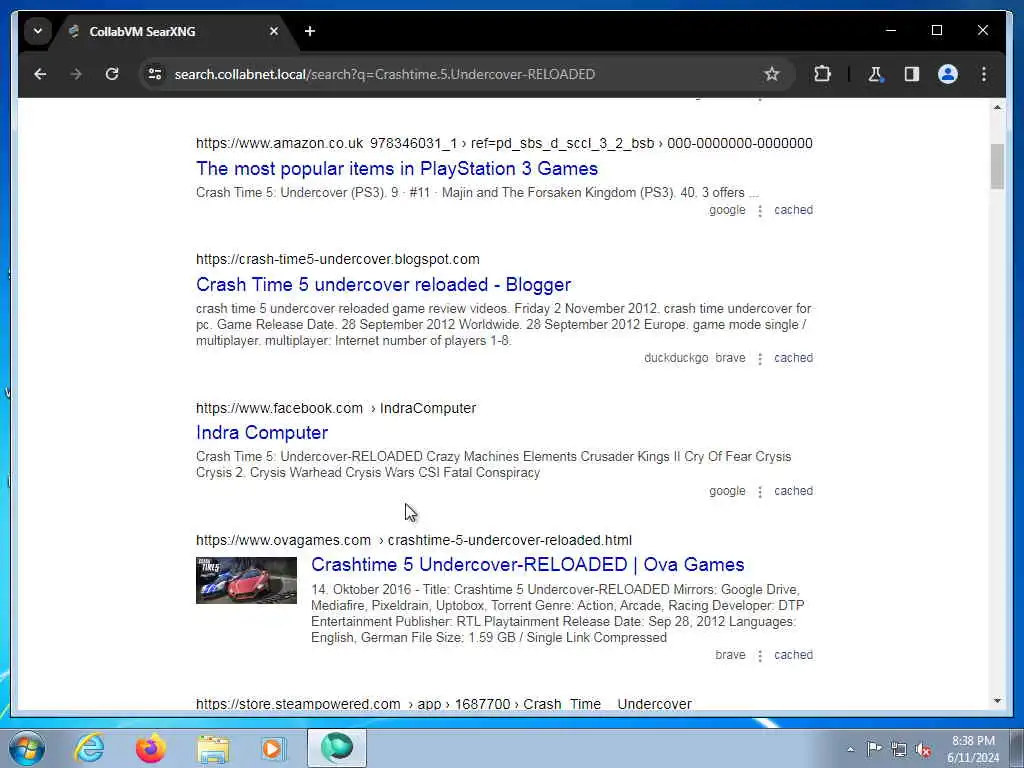The height and width of the screenshot is (768, 1024).
Task: Open 'Crash Time 5 undercover reloaded - Blogger' result
Action: click(383, 285)
